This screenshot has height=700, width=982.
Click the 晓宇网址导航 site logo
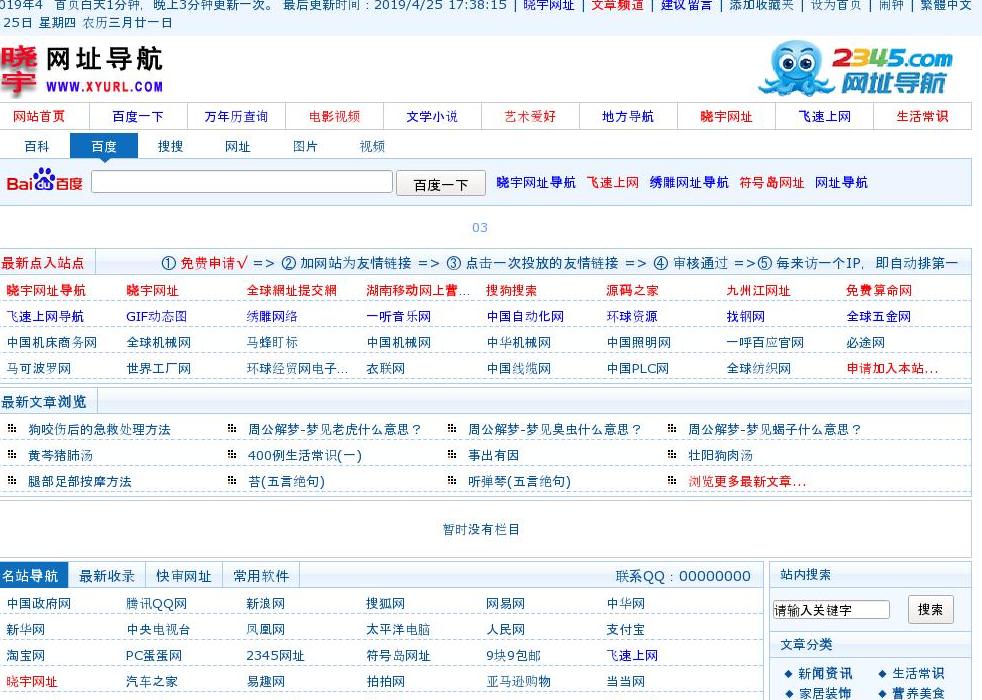[82, 70]
